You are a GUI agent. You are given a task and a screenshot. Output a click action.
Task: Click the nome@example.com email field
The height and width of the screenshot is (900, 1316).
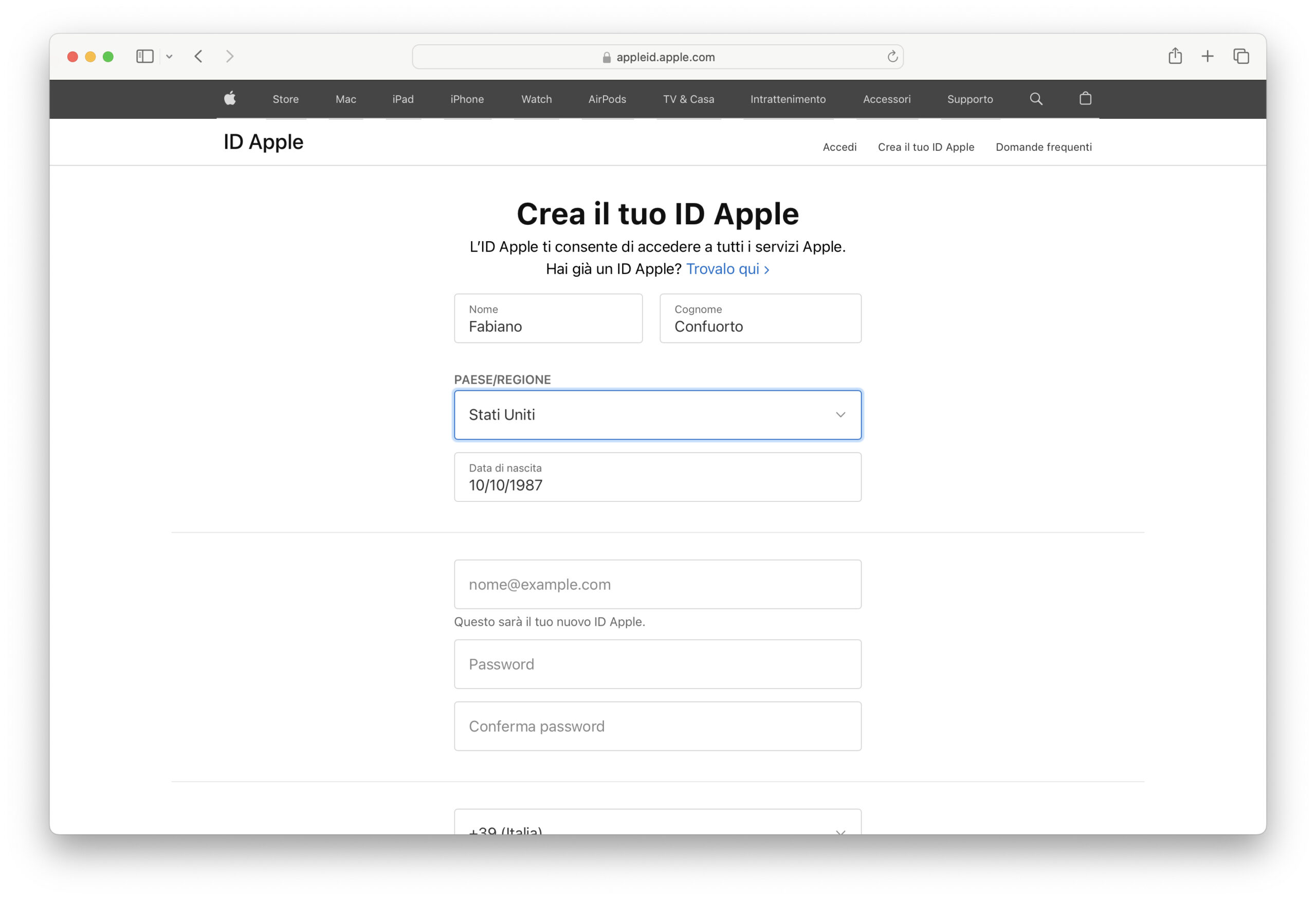point(657,585)
